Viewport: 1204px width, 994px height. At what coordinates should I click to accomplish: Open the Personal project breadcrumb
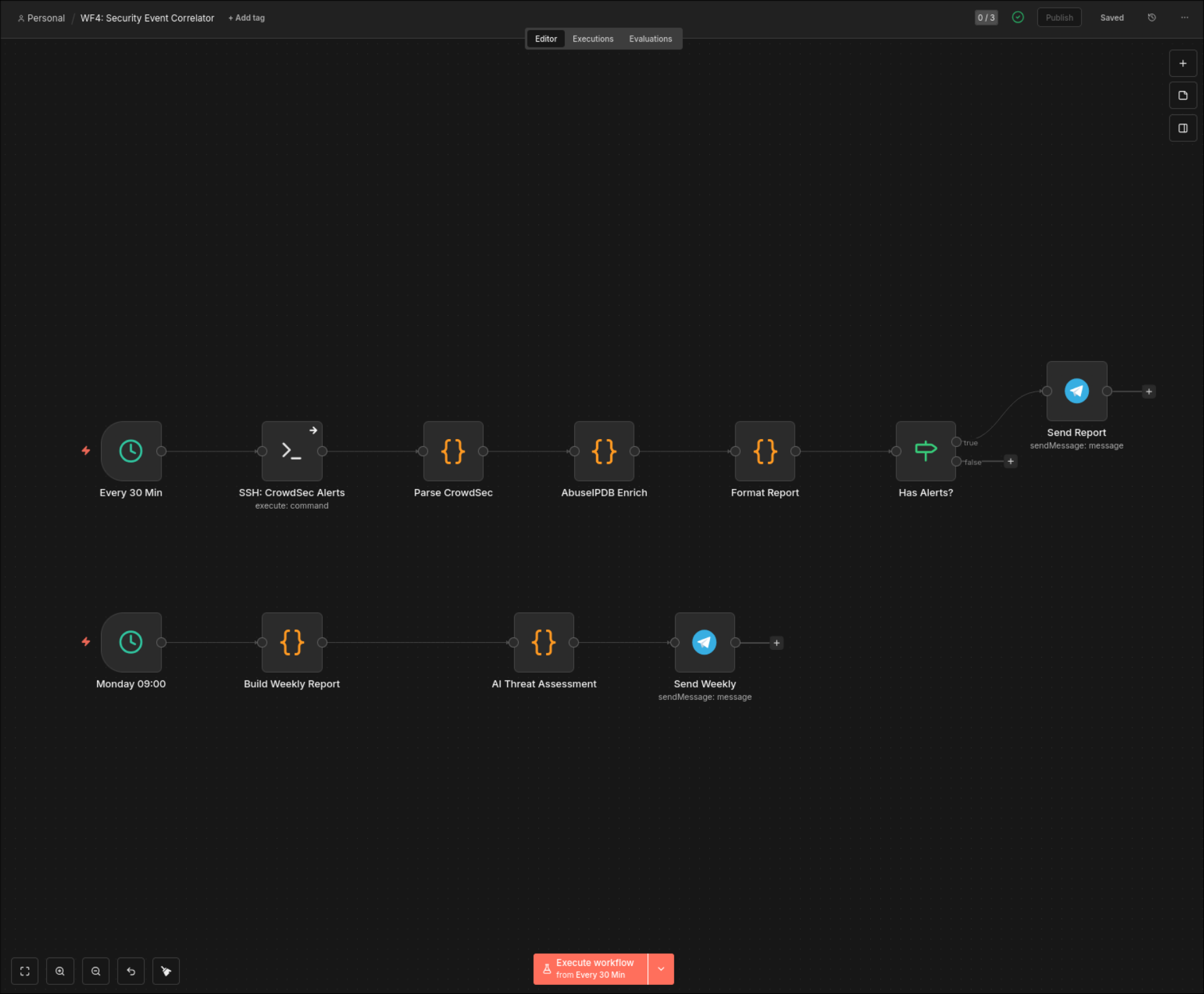41,18
